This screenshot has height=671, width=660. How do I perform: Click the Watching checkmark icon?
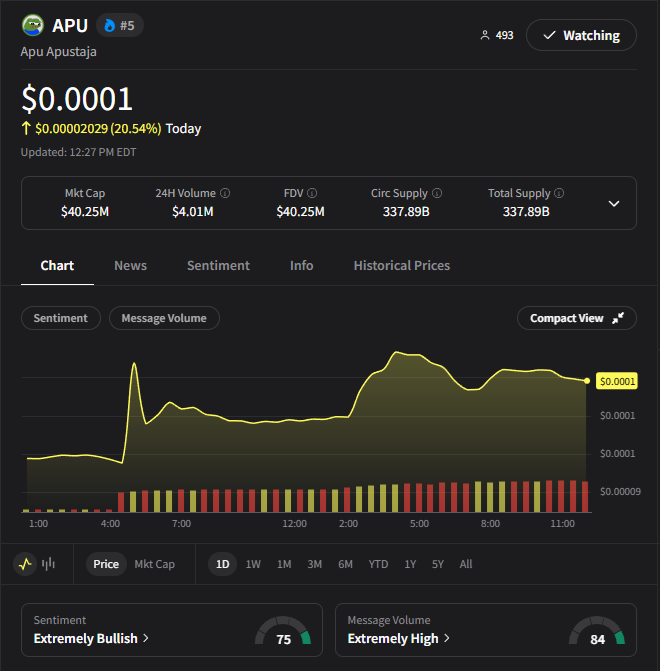(549, 35)
